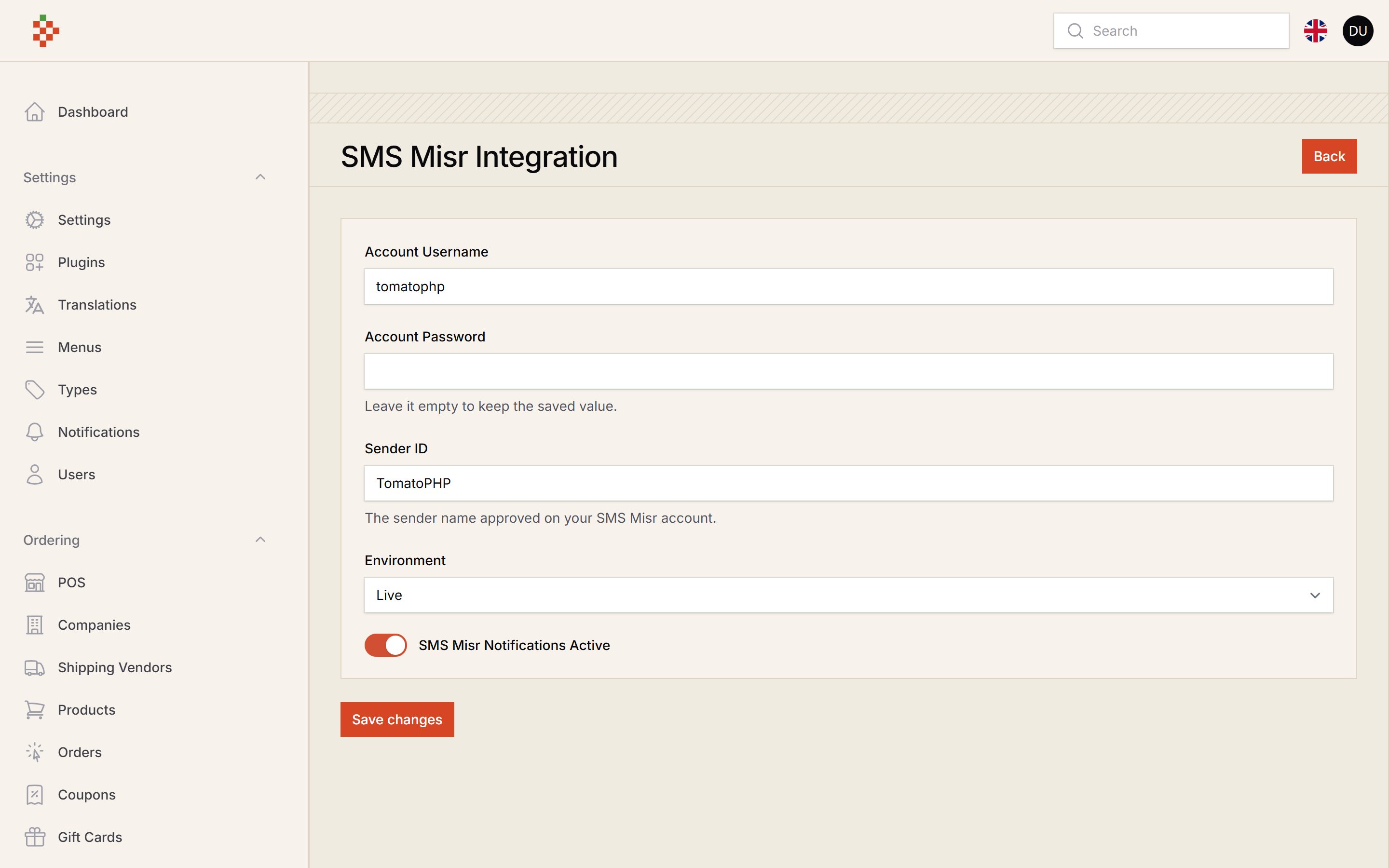Screen dimensions: 1389x868
Task: Click the Gift Cards gift icon
Action: 34,838
